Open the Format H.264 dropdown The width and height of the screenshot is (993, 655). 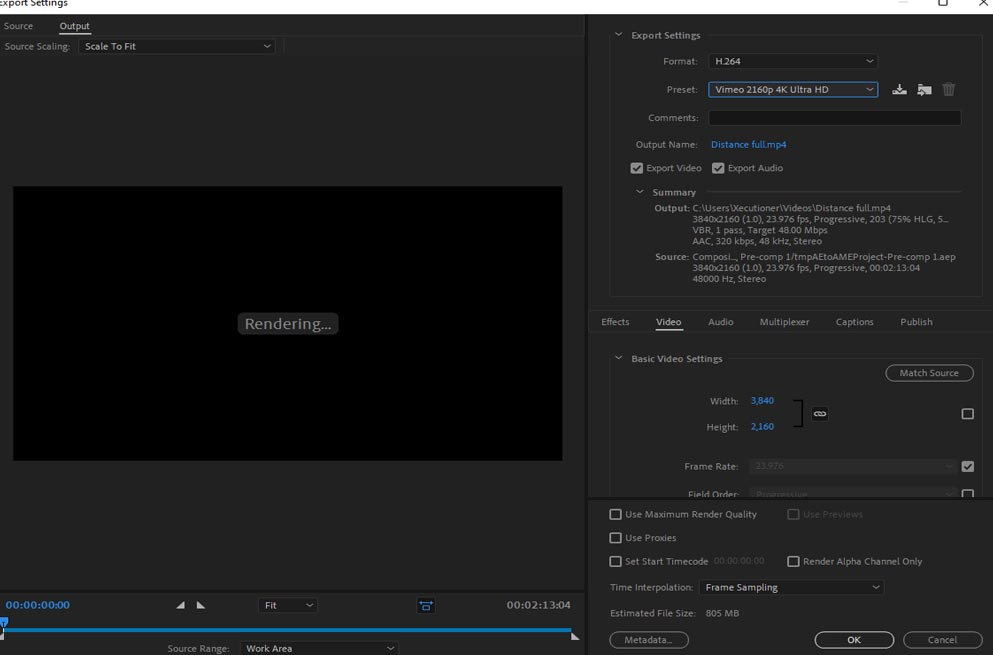click(x=793, y=61)
